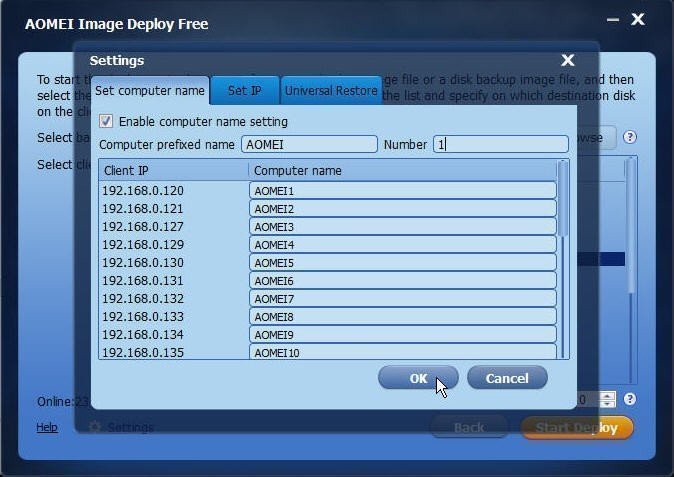Edit the AOMEI1 computer name field

click(x=403, y=190)
